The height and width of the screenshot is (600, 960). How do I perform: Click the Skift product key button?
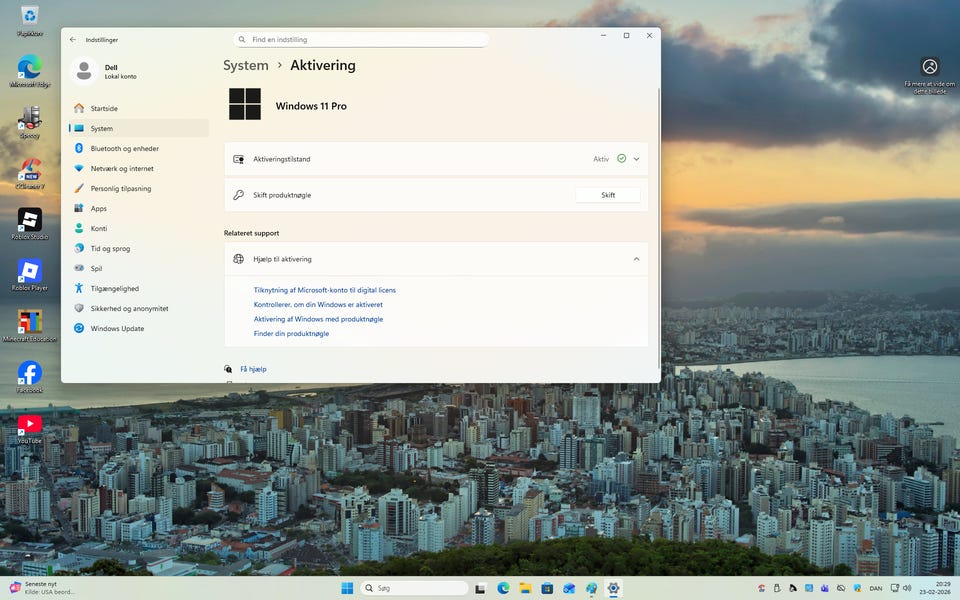[x=608, y=195]
